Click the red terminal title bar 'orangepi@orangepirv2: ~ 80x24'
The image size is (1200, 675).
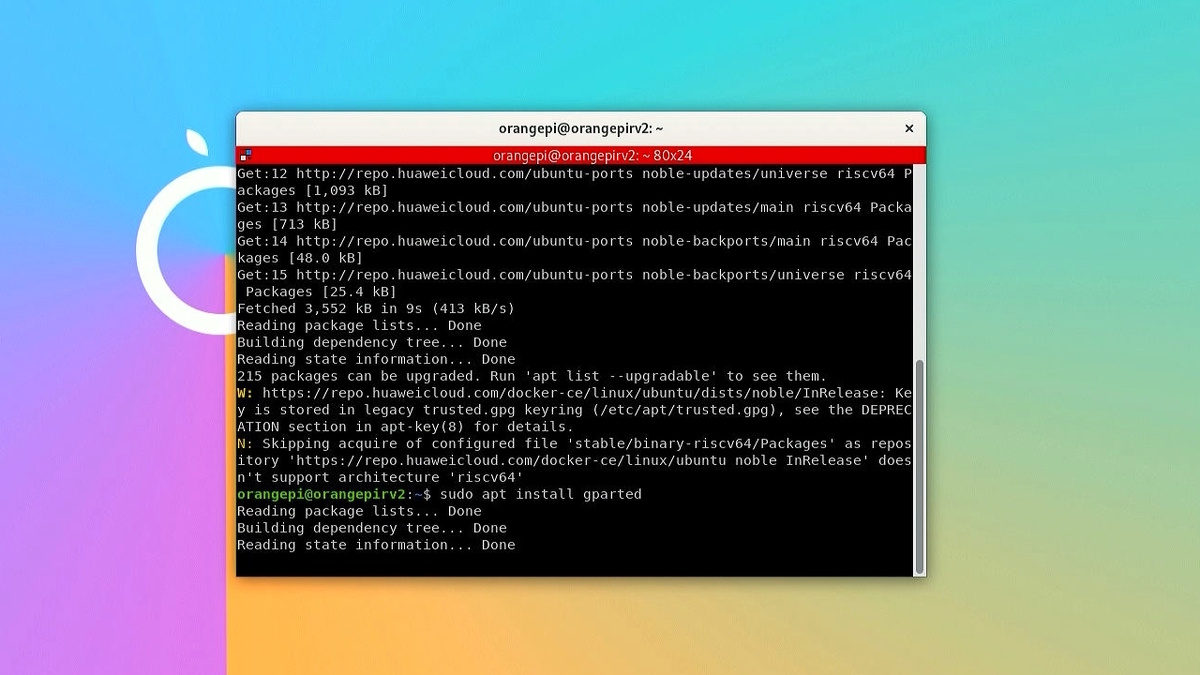point(581,155)
